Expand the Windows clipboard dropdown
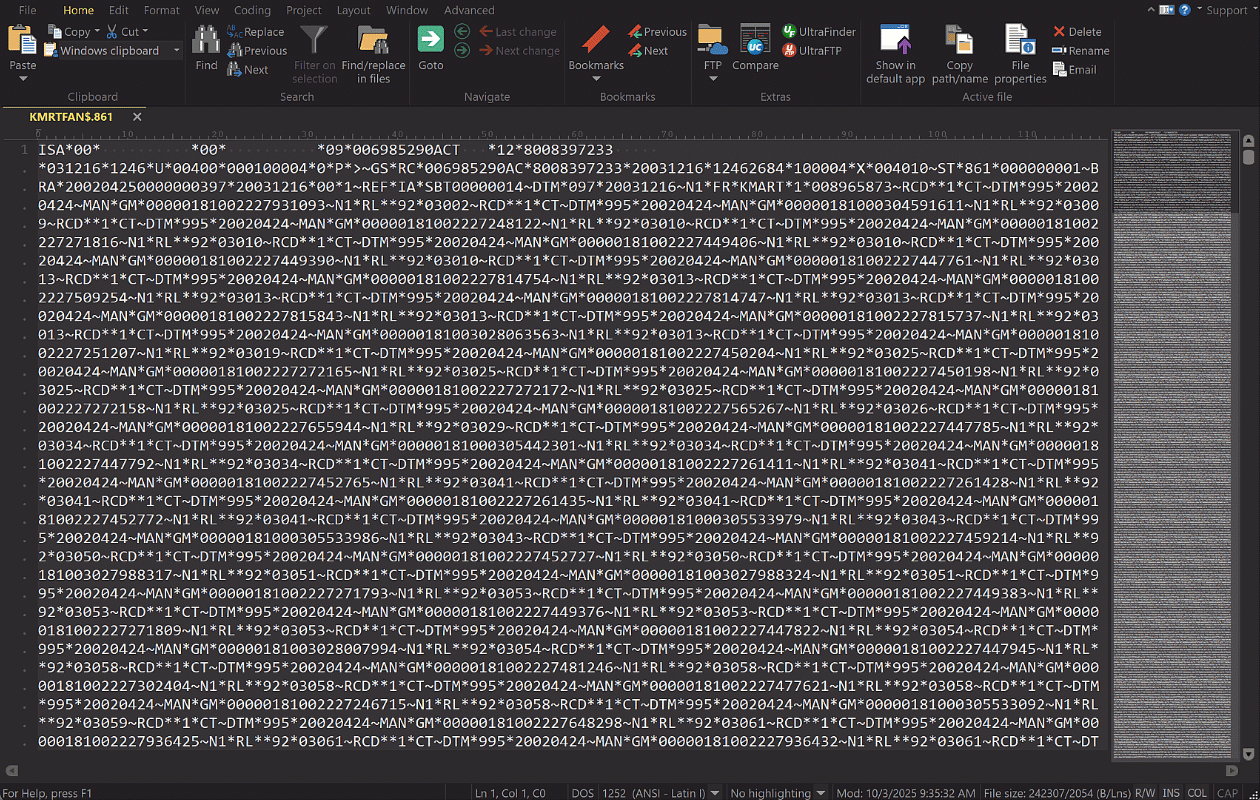 coord(177,51)
